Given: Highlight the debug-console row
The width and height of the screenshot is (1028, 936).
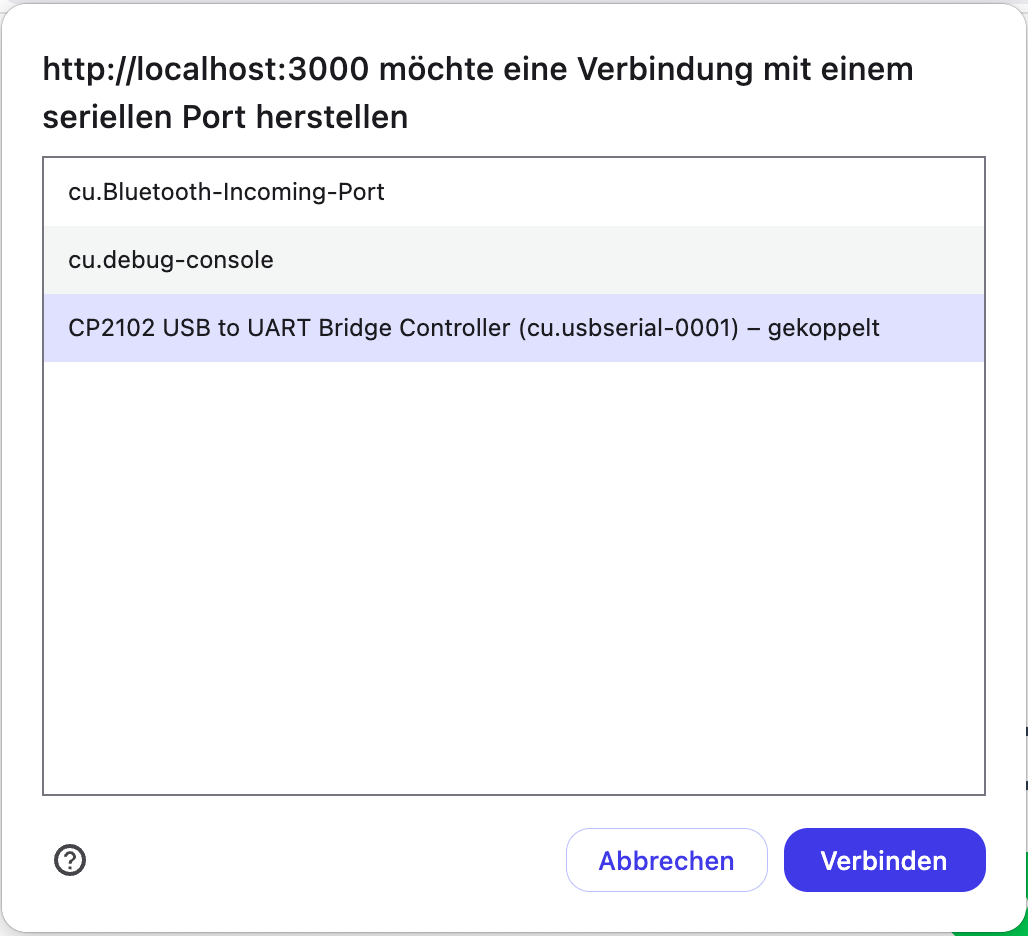Looking at the screenshot, I should [514, 260].
